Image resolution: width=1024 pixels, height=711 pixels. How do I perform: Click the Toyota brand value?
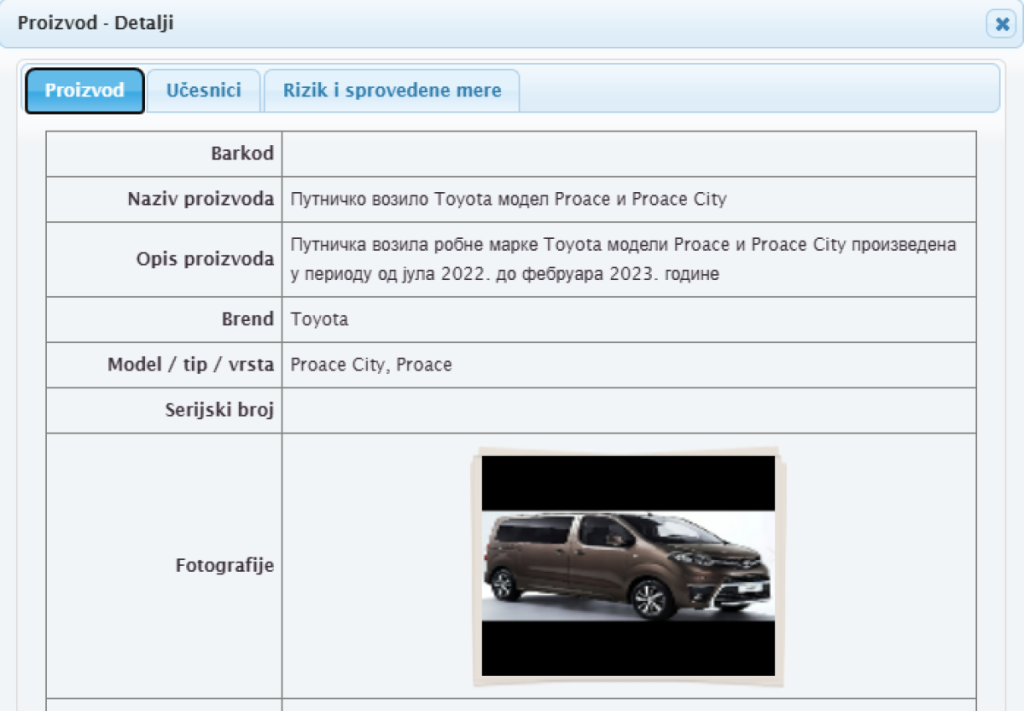[x=319, y=320]
